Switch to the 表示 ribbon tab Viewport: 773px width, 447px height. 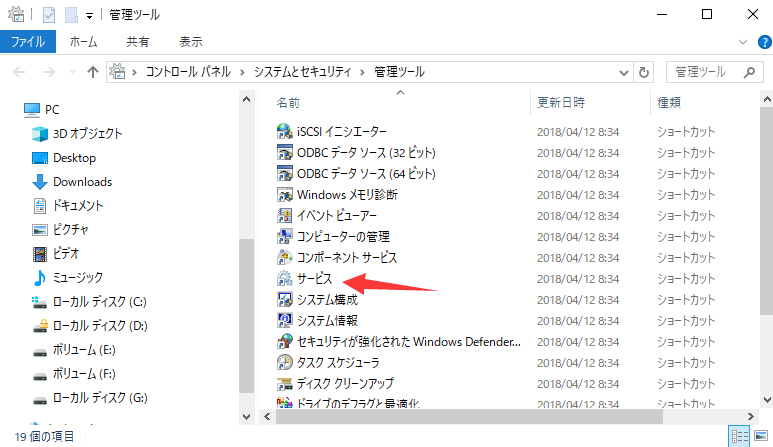click(191, 42)
